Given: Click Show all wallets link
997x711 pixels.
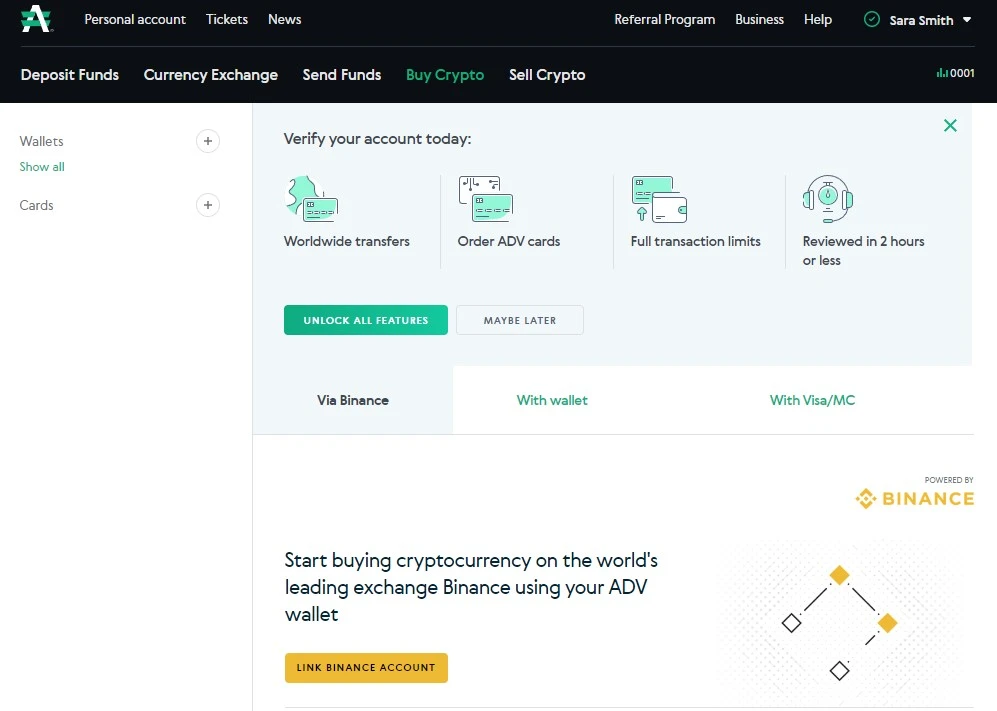Looking at the screenshot, I should tap(42, 167).
